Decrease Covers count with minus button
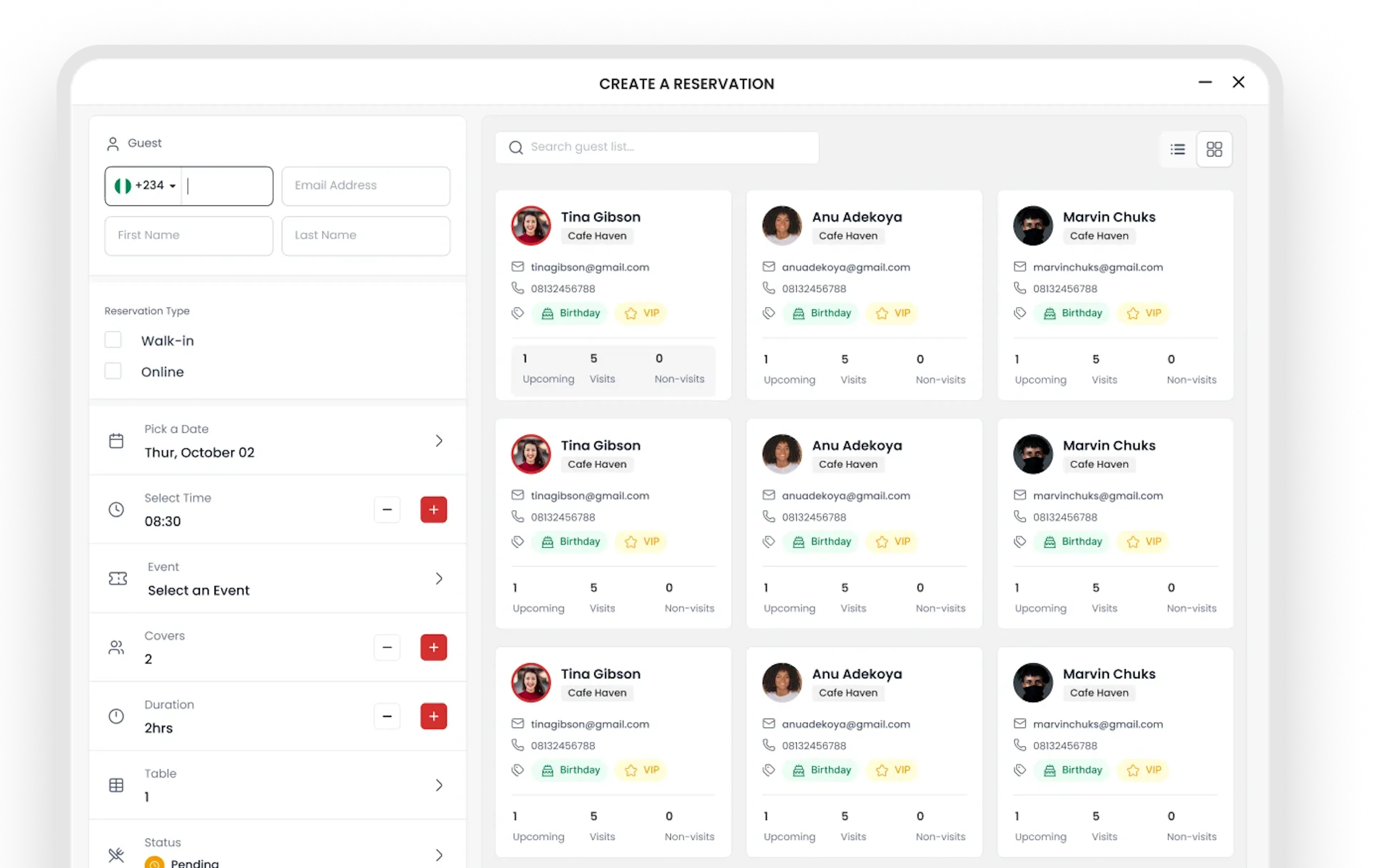 click(387, 648)
